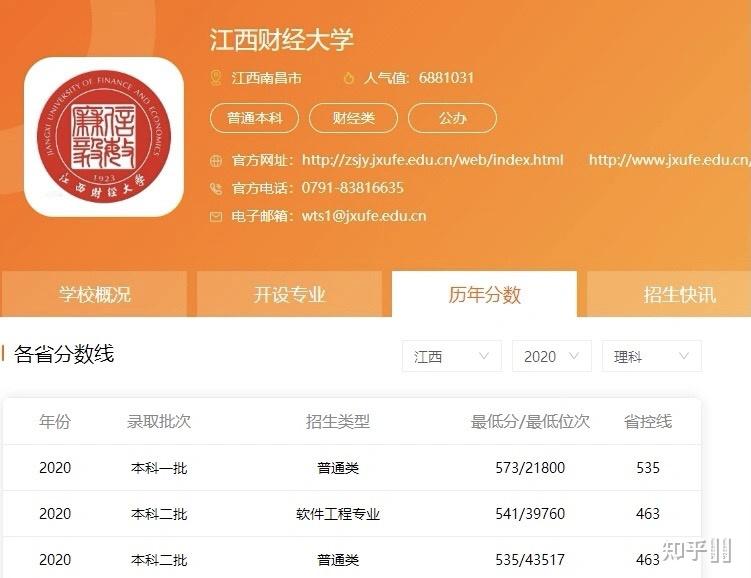This screenshot has height=578, width=751.
Task: Click the 年份 column header
Action: [55, 421]
